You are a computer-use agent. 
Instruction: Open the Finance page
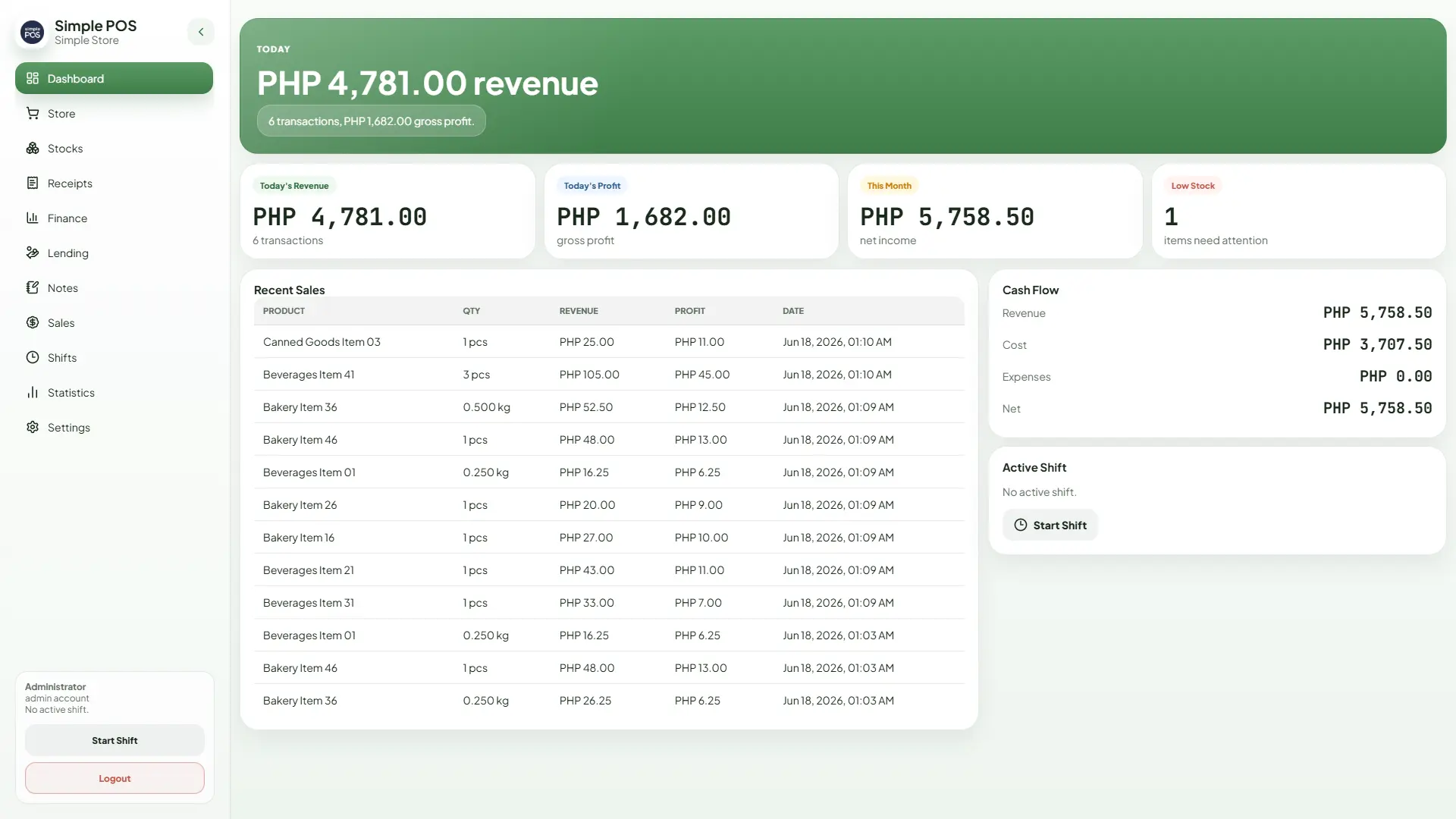coord(114,218)
